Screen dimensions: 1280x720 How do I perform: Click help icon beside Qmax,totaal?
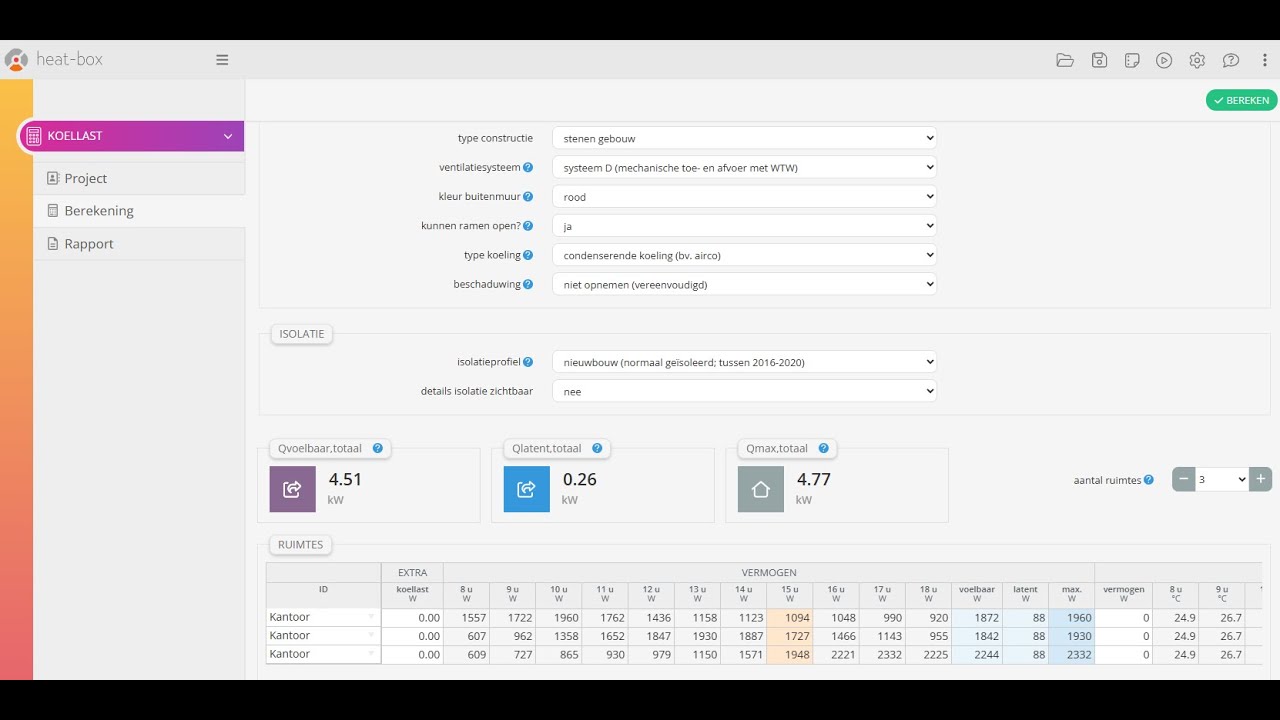(824, 448)
